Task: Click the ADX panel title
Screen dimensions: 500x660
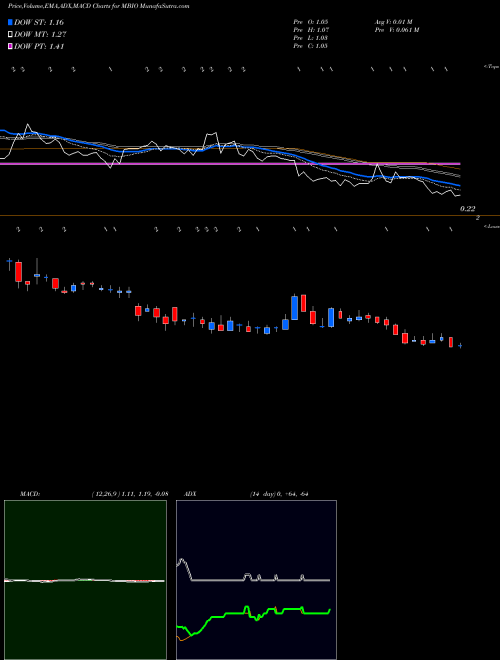Action: click(x=190, y=494)
